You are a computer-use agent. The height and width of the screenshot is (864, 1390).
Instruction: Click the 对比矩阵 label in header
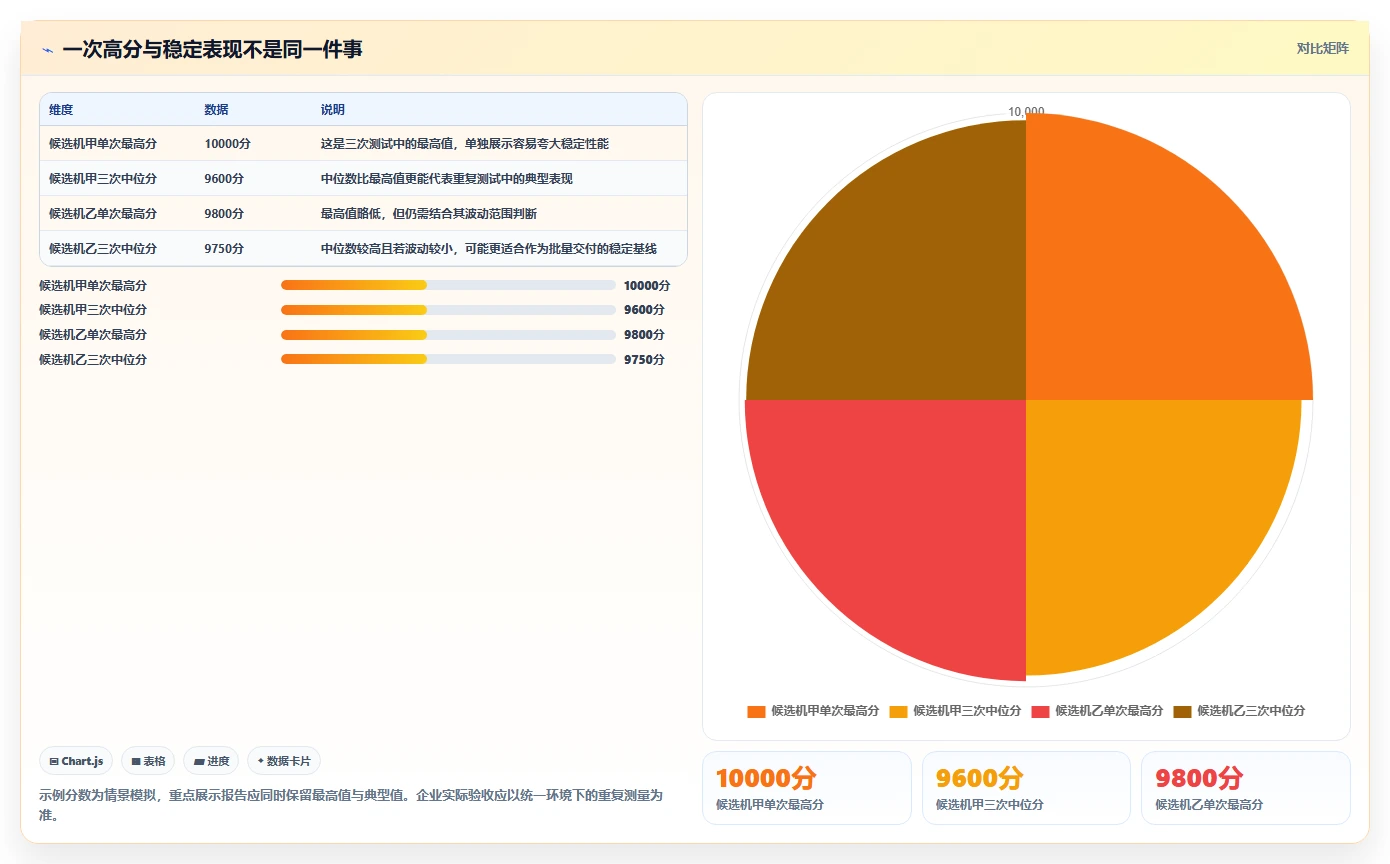[1322, 48]
